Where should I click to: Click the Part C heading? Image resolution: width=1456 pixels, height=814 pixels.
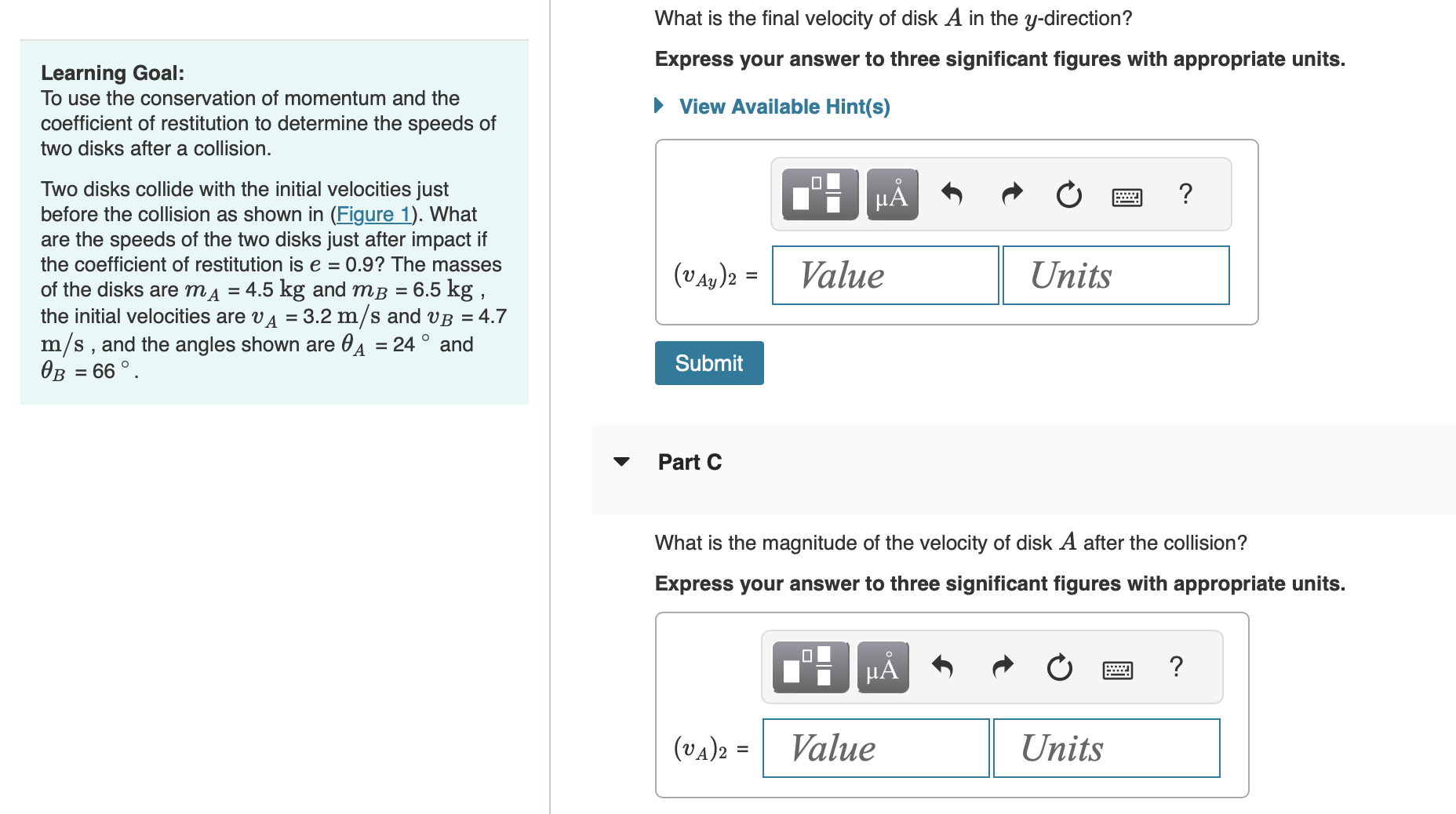click(x=689, y=462)
